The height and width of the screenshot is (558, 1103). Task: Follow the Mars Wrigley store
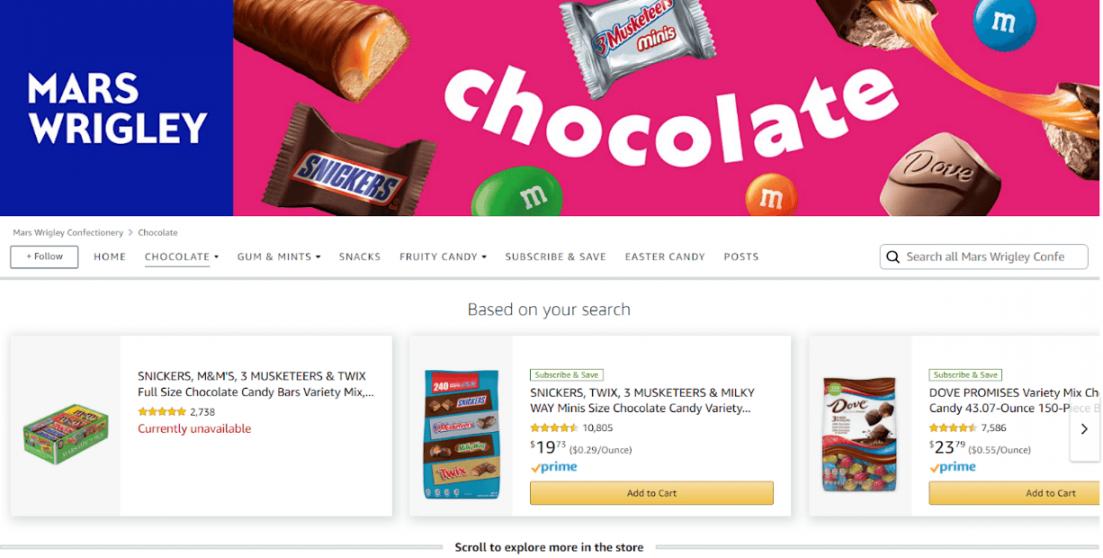coord(44,257)
